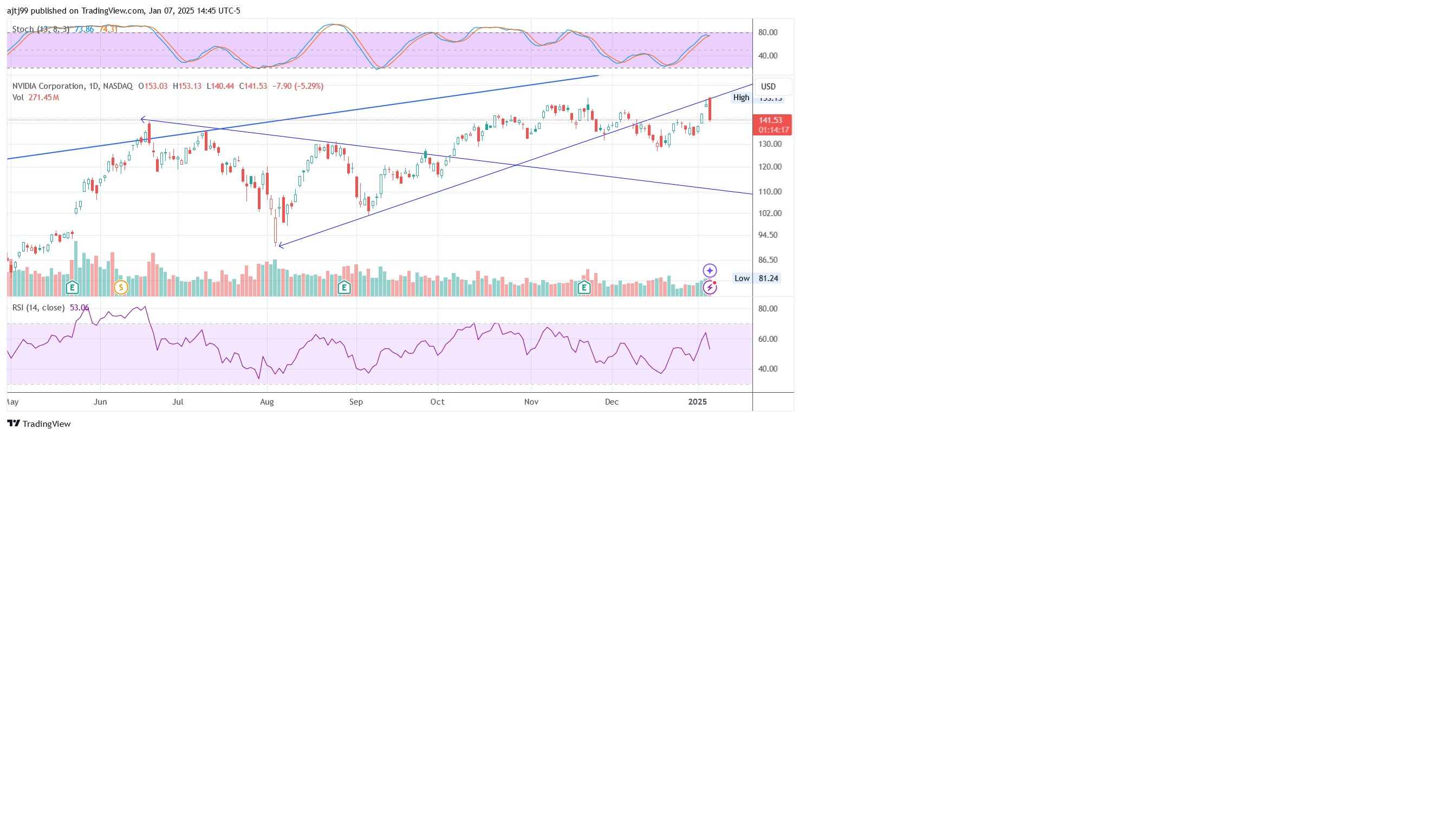This screenshot has height=819, width=1456.
Task: Click the purple sparkle star event icon
Action: click(x=710, y=271)
